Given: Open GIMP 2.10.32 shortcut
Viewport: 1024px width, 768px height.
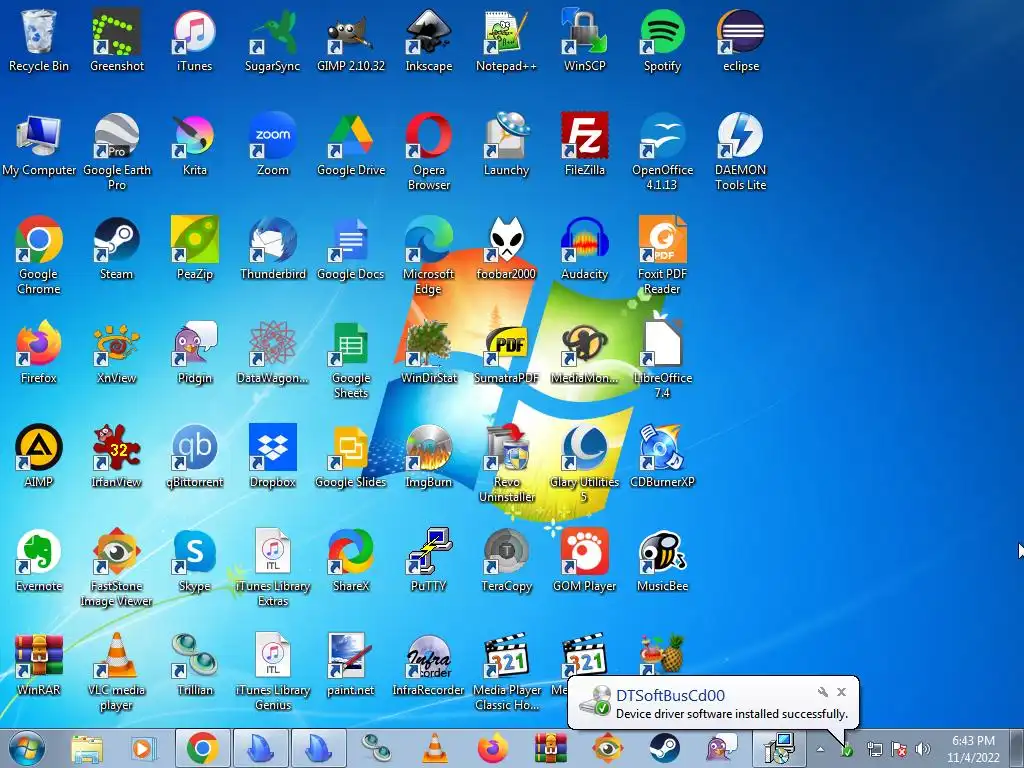Looking at the screenshot, I should coord(351,40).
